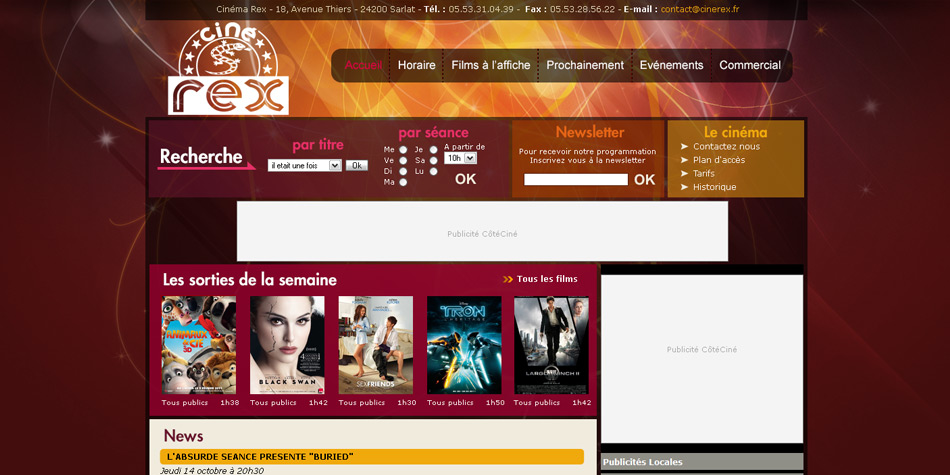950x475 pixels.
Task: Open the Tous les films link
Action: (x=547, y=279)
